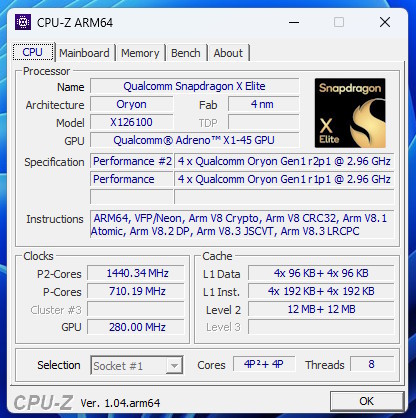Click the Instructions list text box
The image size is (416, 418).
point(242,224)
